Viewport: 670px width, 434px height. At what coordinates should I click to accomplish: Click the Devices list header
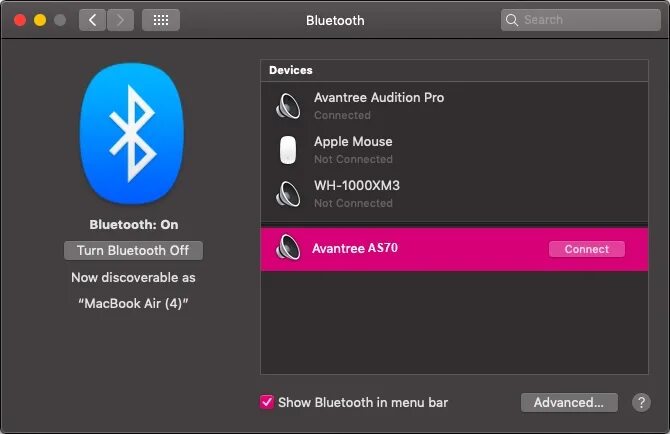click(x=454, y=70)
